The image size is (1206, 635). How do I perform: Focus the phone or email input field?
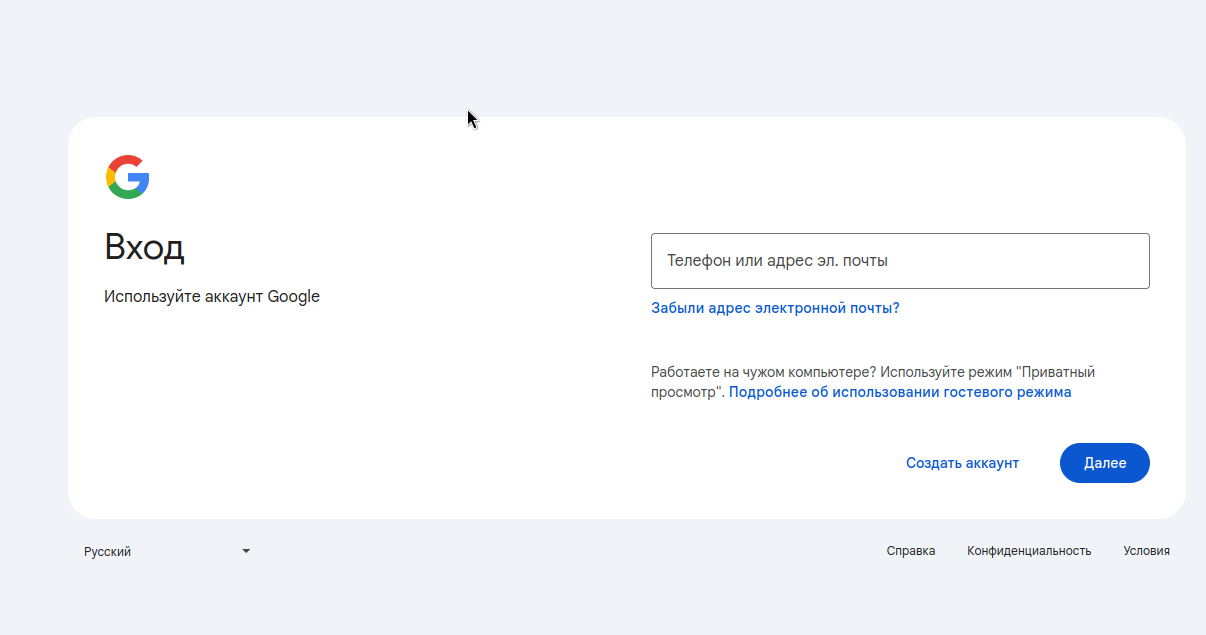click(x=900, y=261)
